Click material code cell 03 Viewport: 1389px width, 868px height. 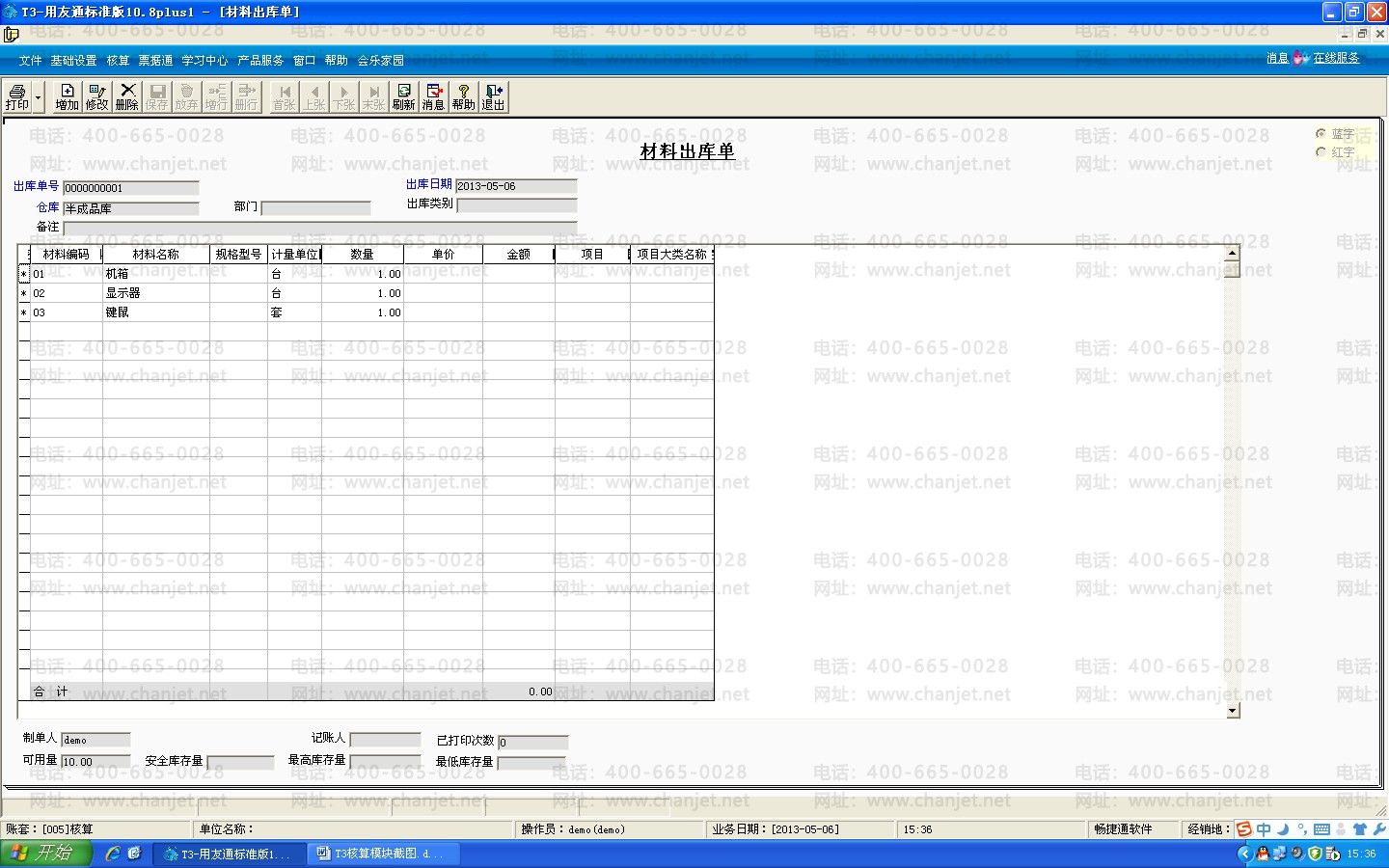point(67,312)
